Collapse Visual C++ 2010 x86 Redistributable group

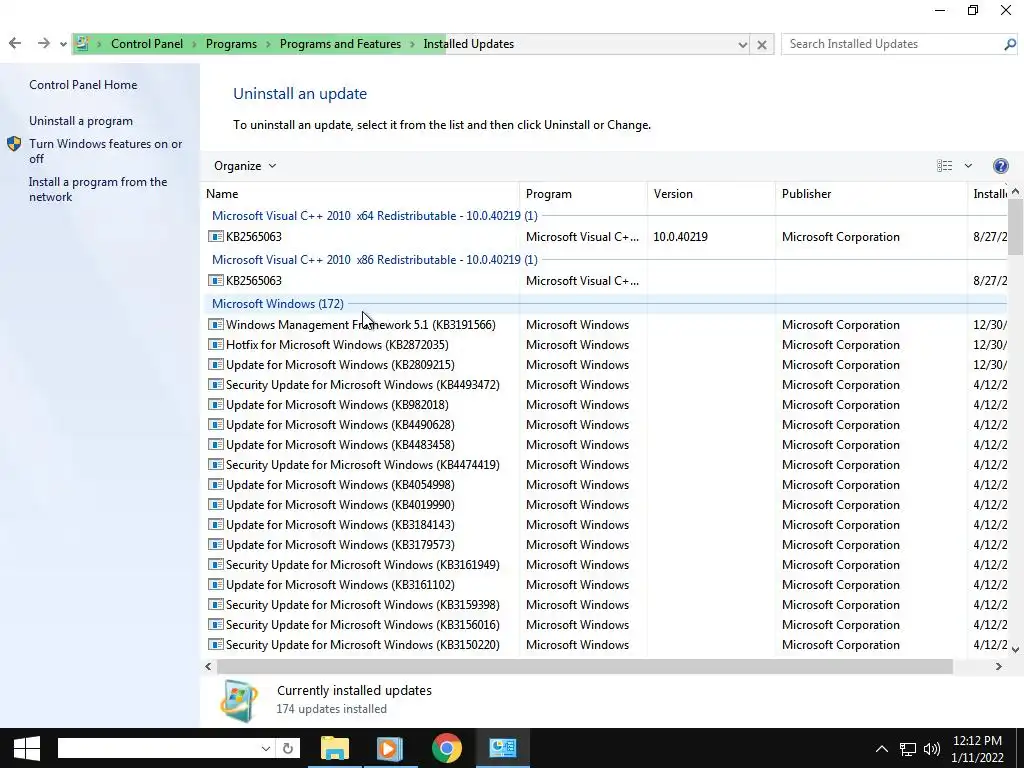tap(375, 260)
